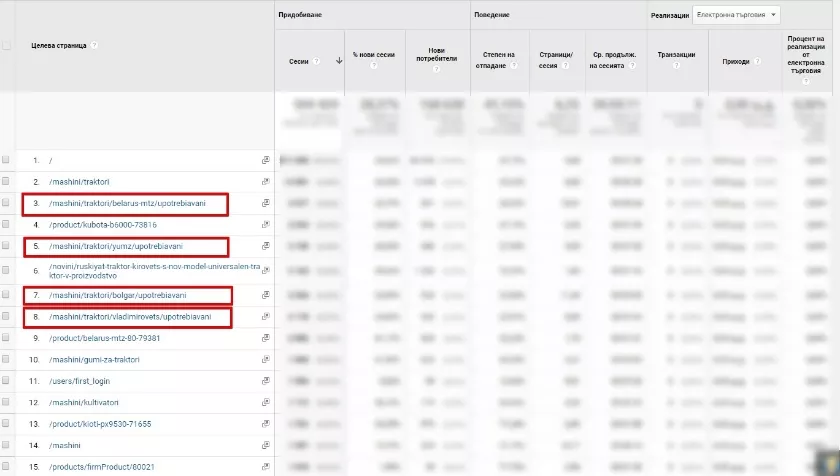Open /mashini/traktori/belarus-mtz/upotrebiavani link

pyautogui.click(x=127, y=203)
